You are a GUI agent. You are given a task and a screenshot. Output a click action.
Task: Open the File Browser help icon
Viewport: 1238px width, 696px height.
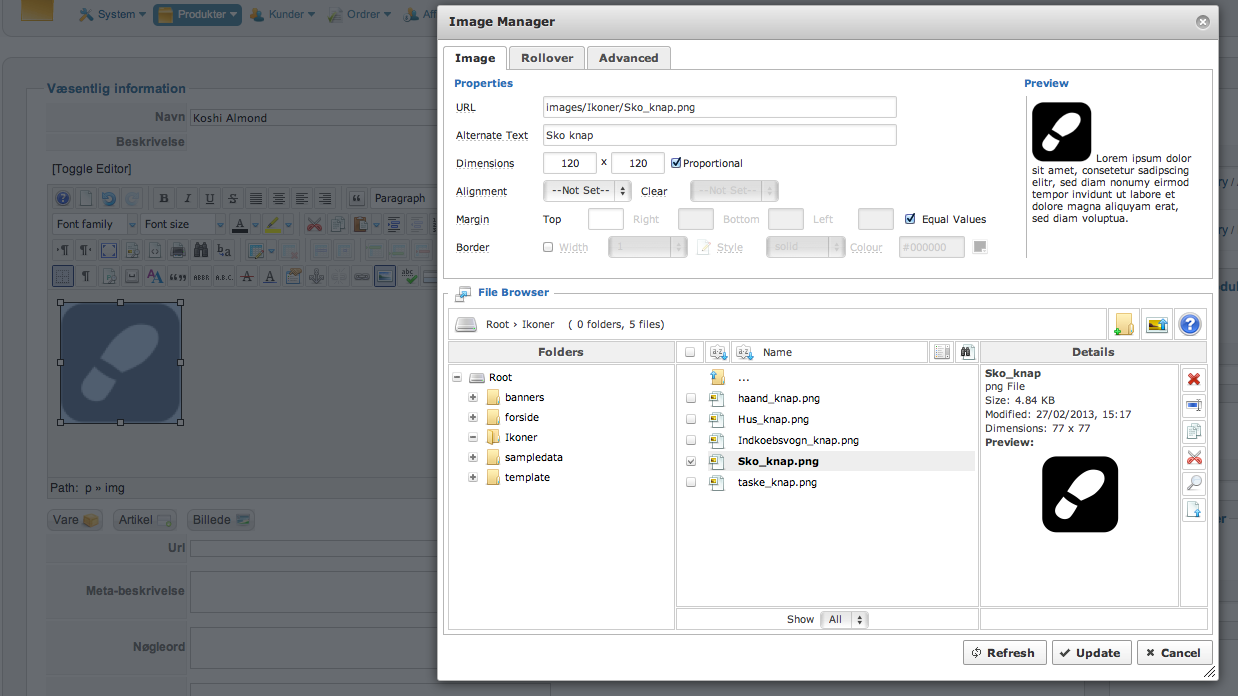(1189, 324)
